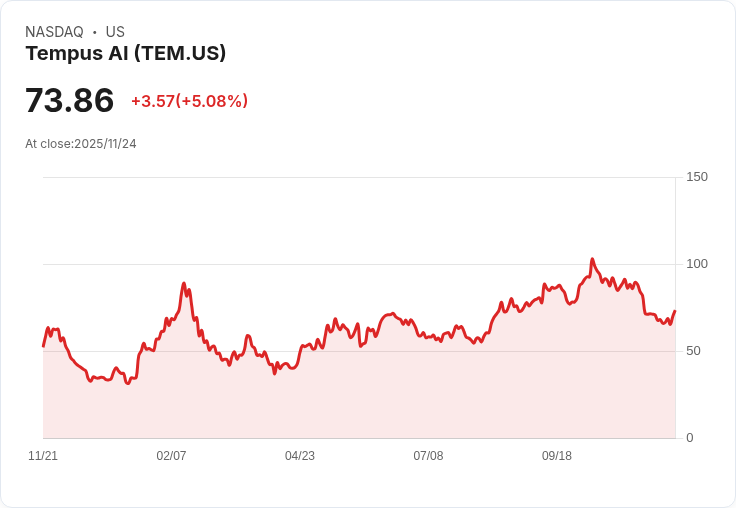Image resolution: width=736 pixels, height=508 pixels.
Task: Click the 04/23 date on x-axis
Action: [300, 456]
